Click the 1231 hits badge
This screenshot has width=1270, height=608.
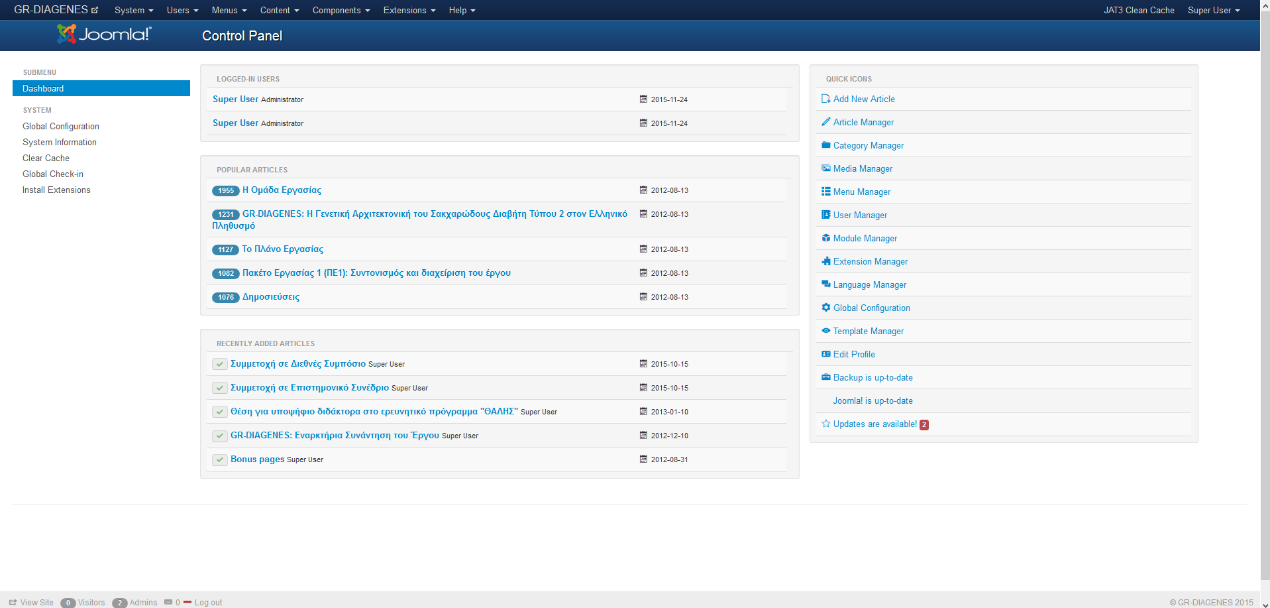(226, 214)
